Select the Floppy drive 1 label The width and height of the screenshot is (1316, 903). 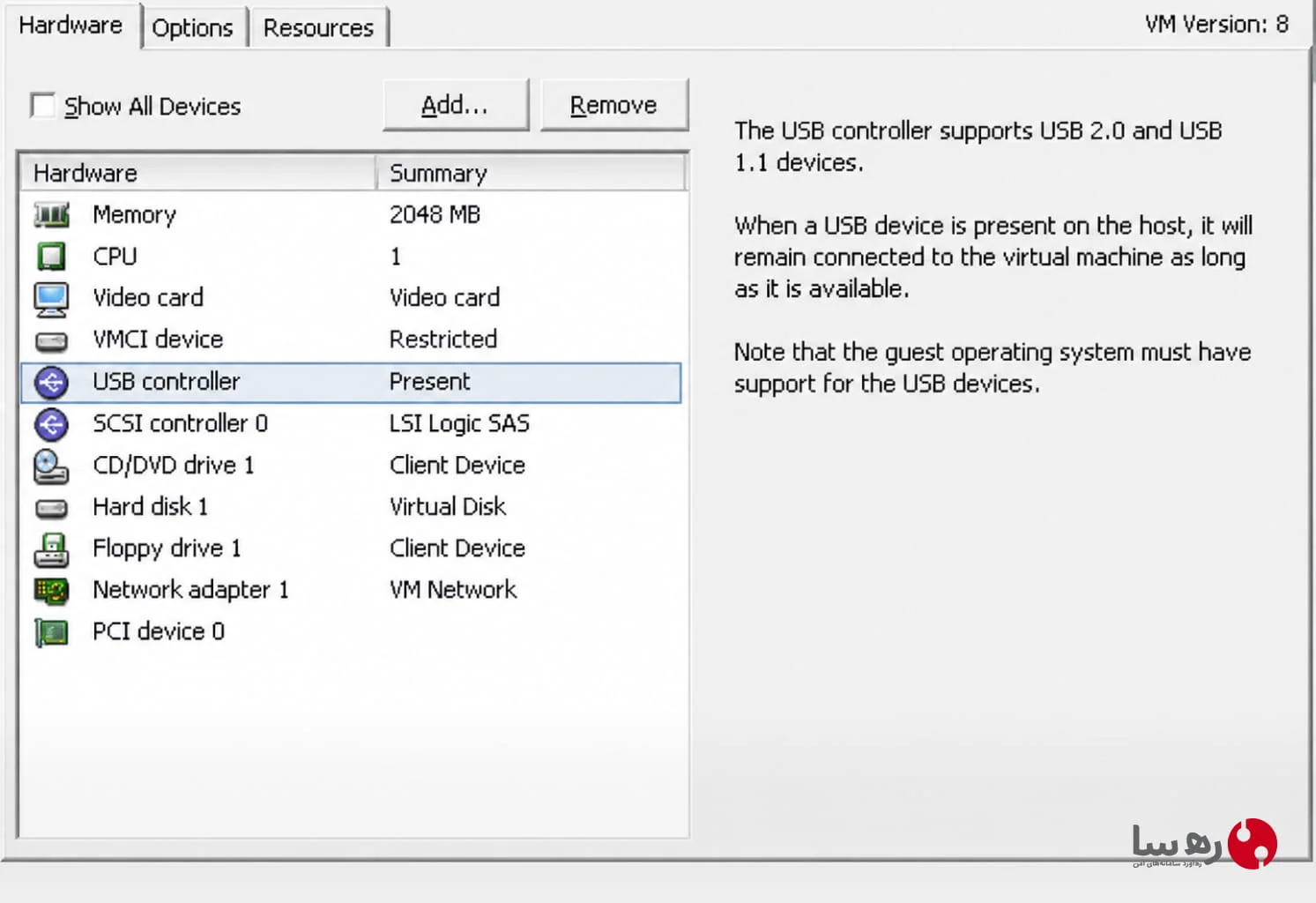click(167, 549)
